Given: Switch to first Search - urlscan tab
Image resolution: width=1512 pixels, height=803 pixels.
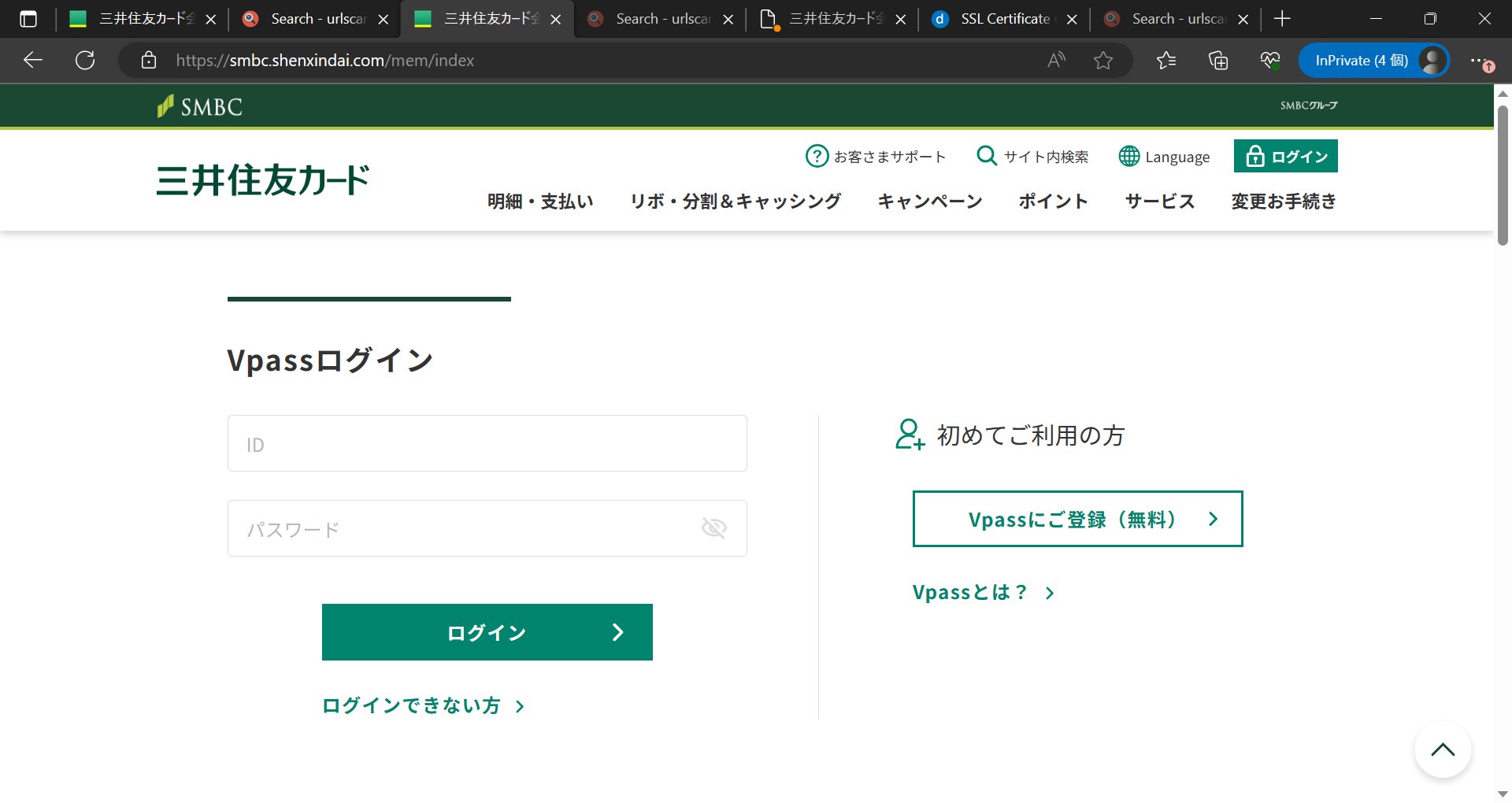Looking at the screenshot, I should (x=315, y=19).
